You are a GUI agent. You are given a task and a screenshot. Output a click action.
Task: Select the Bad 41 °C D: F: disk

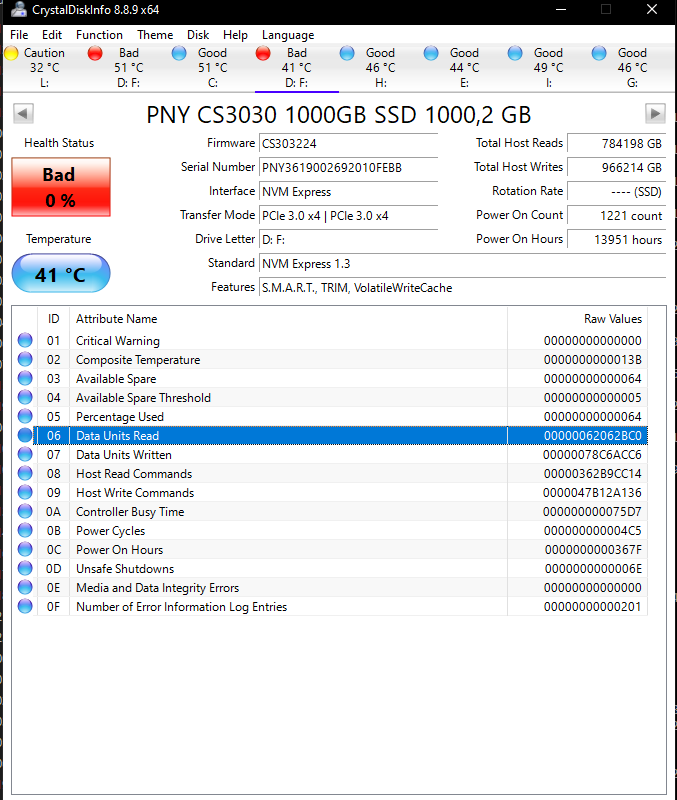(x=297, y=67)
